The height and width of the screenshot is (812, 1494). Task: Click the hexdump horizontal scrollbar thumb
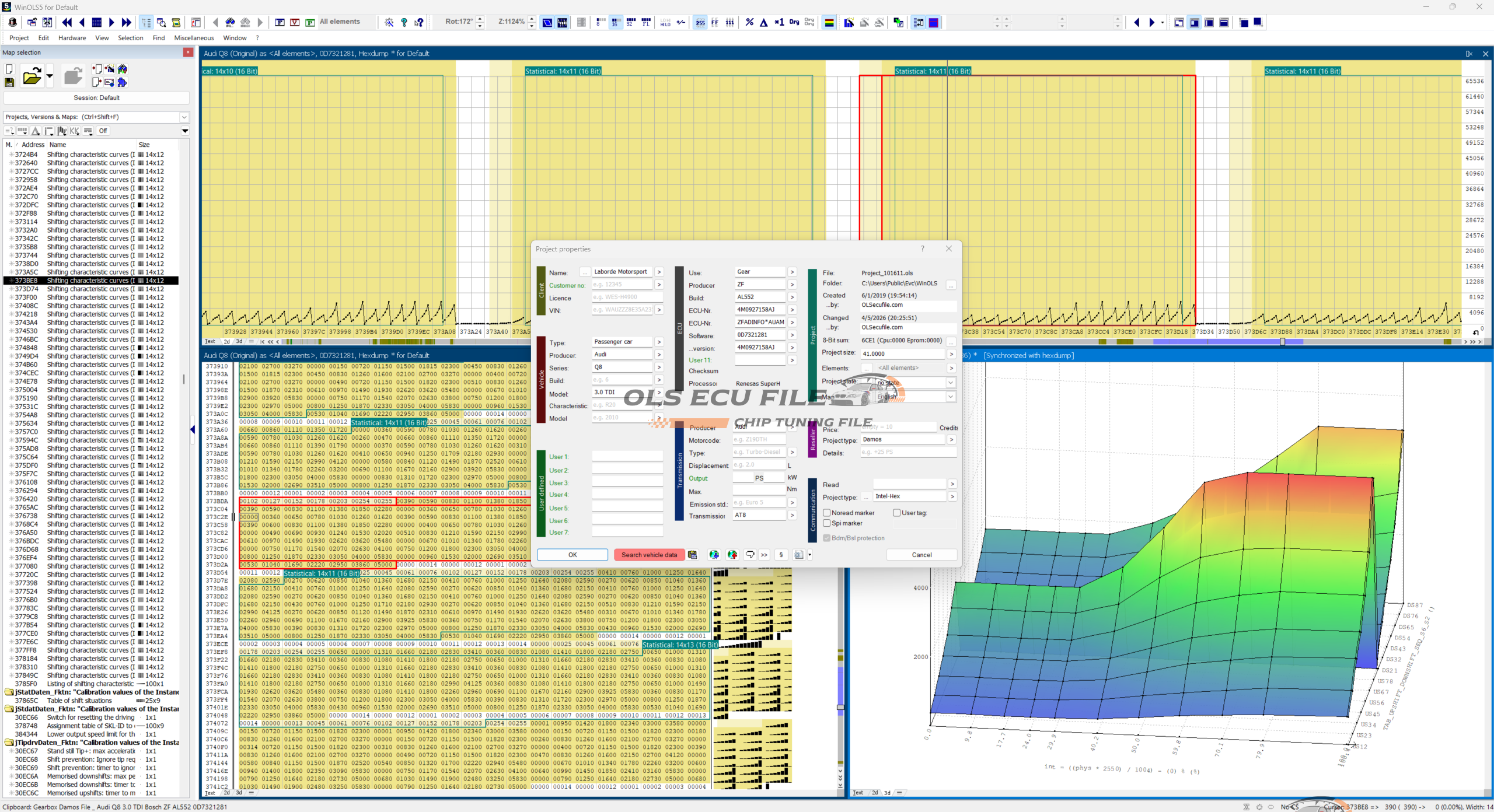[x=1282, y=341]
